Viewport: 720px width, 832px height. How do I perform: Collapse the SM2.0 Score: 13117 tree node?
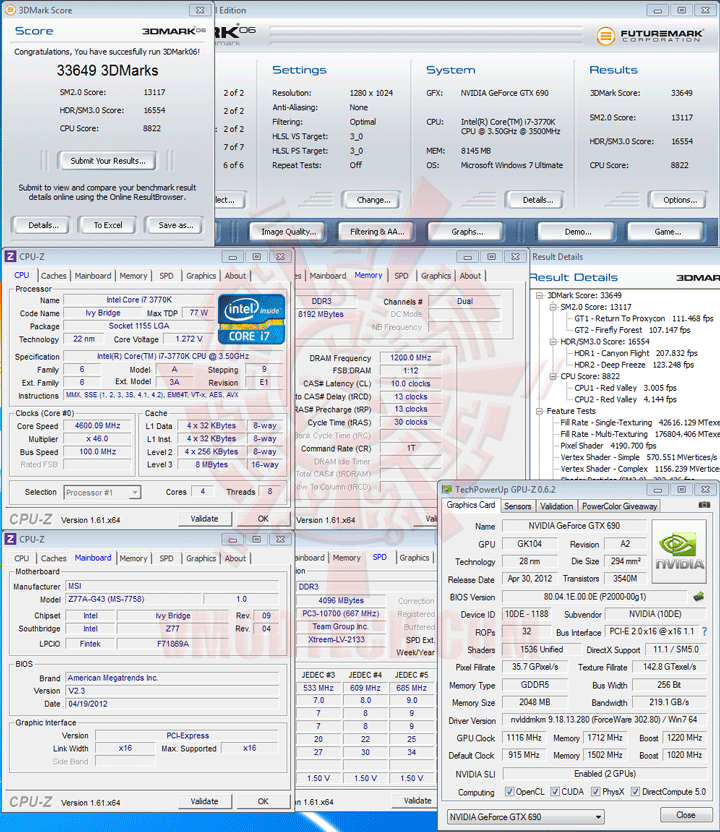point(552,307)
